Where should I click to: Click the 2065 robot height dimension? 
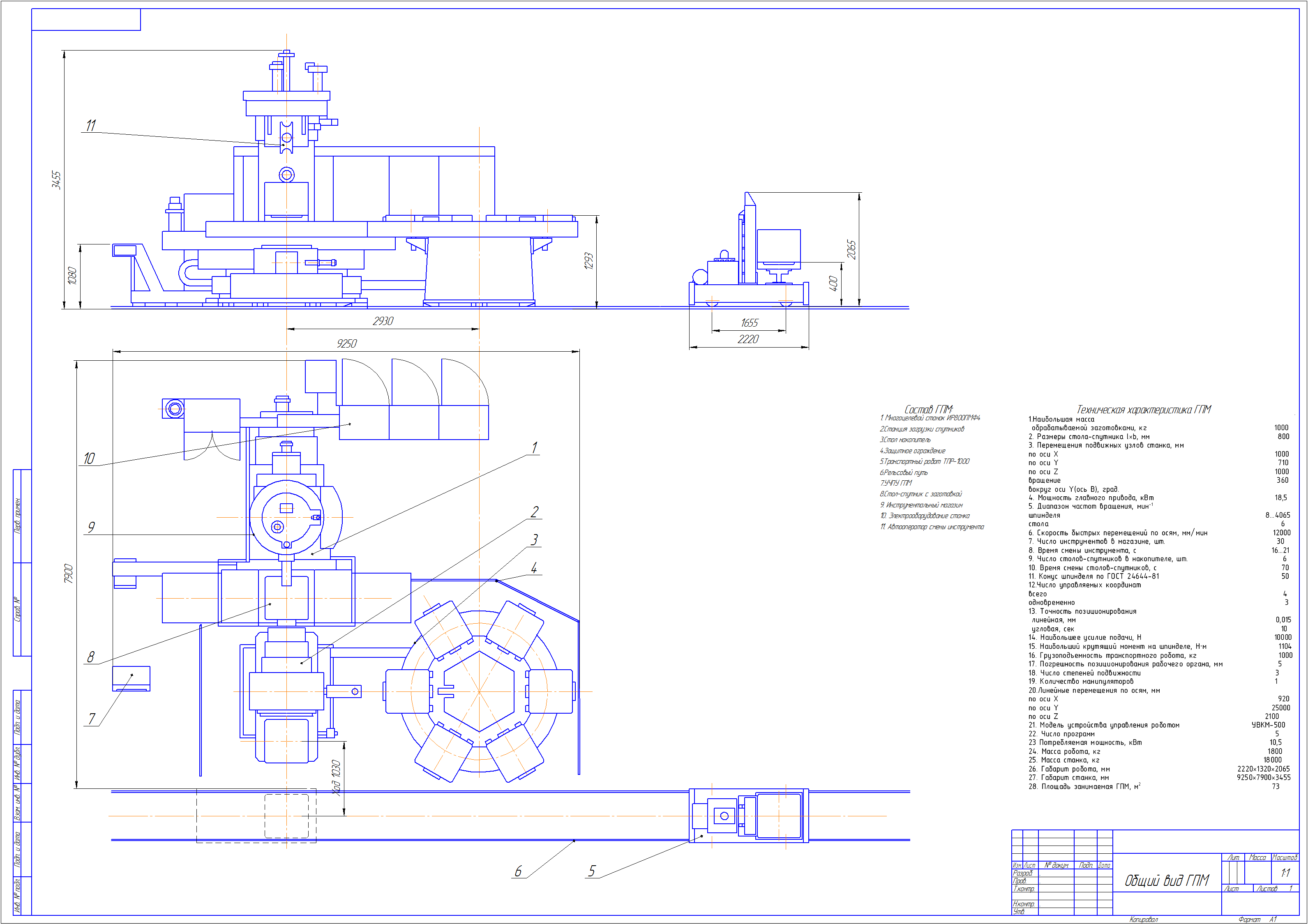coord(851,249)
